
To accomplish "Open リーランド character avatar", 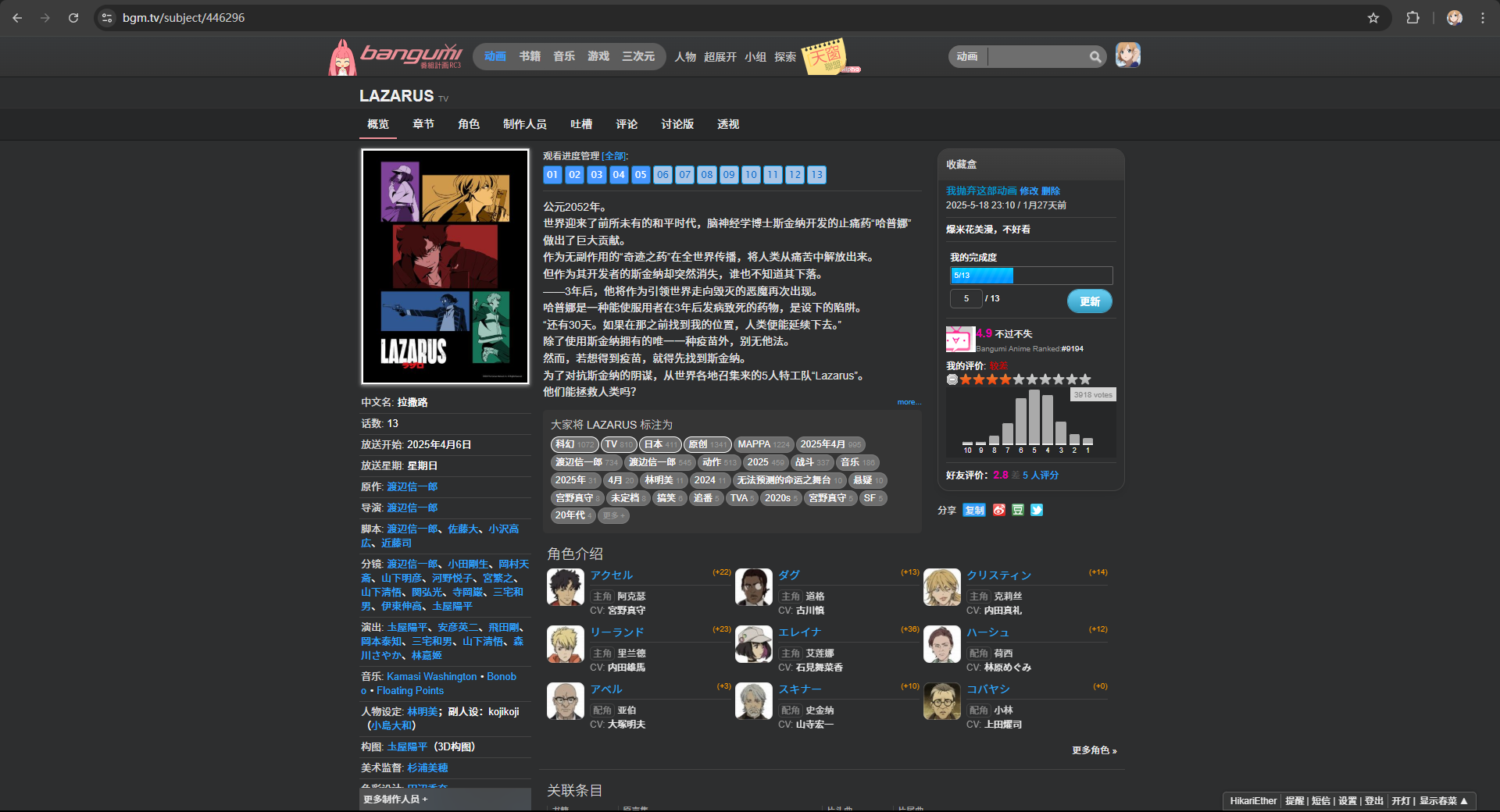I will [565, 644].
